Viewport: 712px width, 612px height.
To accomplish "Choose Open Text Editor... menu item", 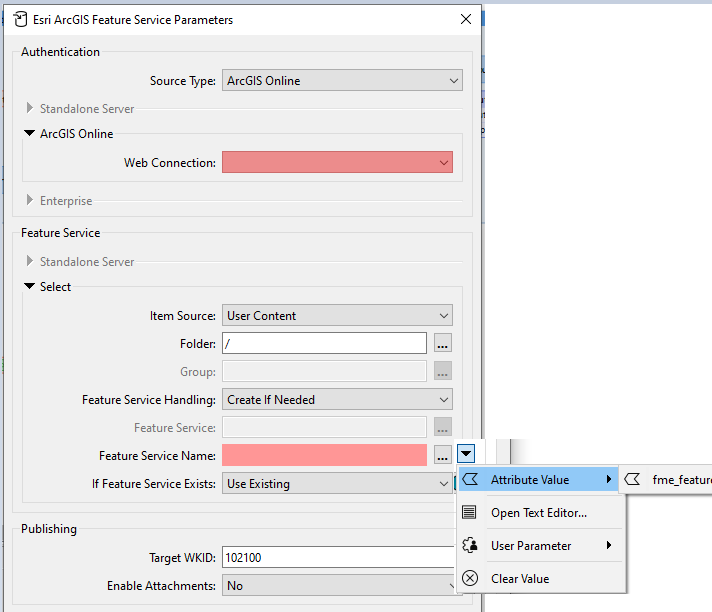I will coord(541,513).
